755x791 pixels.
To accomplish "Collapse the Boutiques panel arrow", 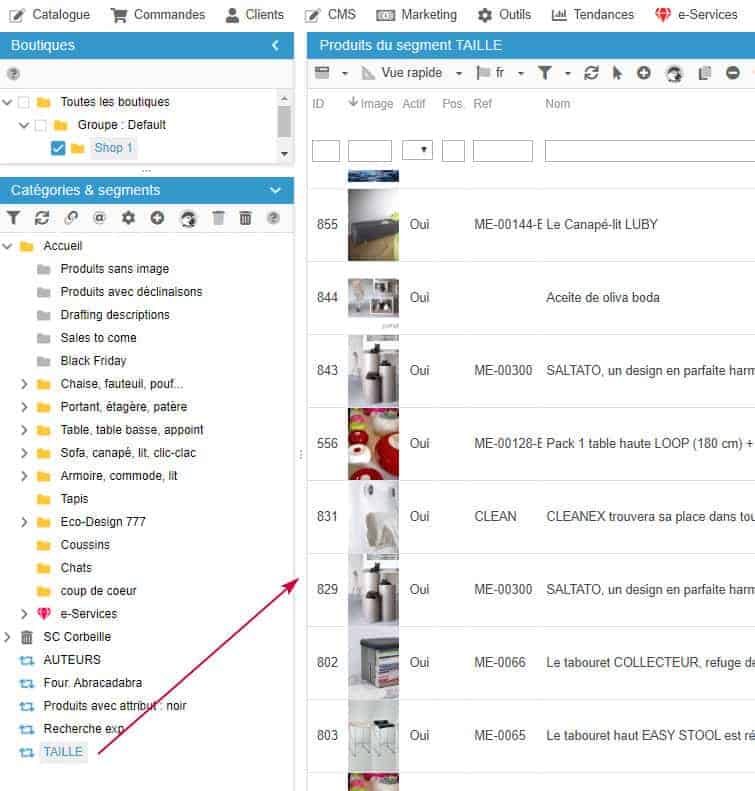I will point(275,45).
